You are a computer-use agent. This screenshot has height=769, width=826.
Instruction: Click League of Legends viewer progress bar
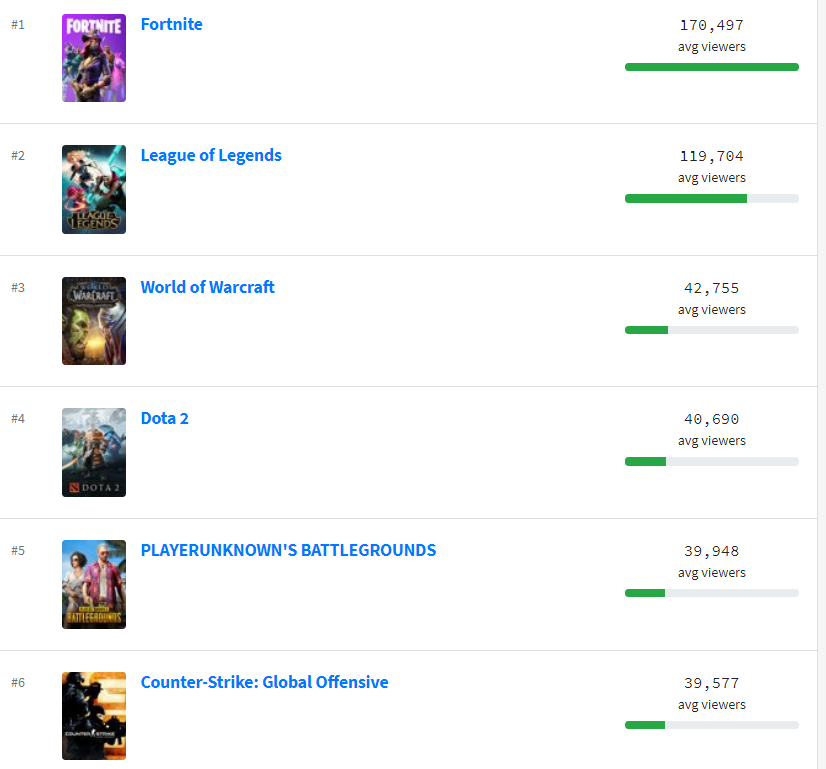pyautogui.click(x=711, y=198)
